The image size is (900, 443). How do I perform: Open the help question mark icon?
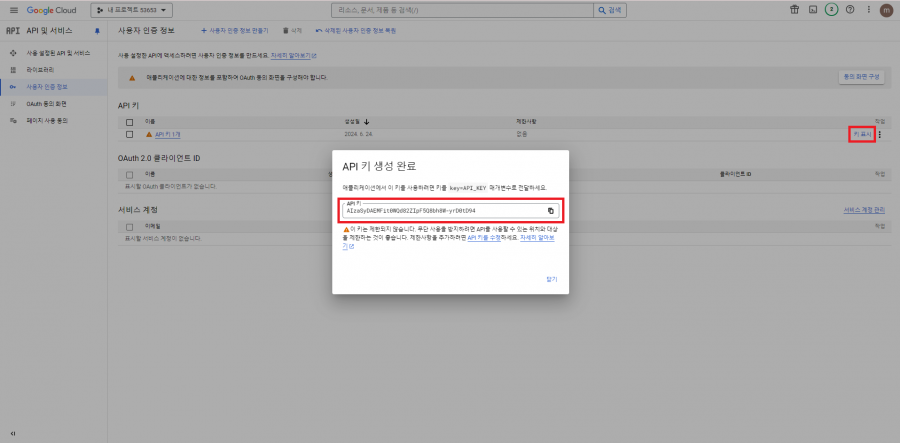[848, 10]
